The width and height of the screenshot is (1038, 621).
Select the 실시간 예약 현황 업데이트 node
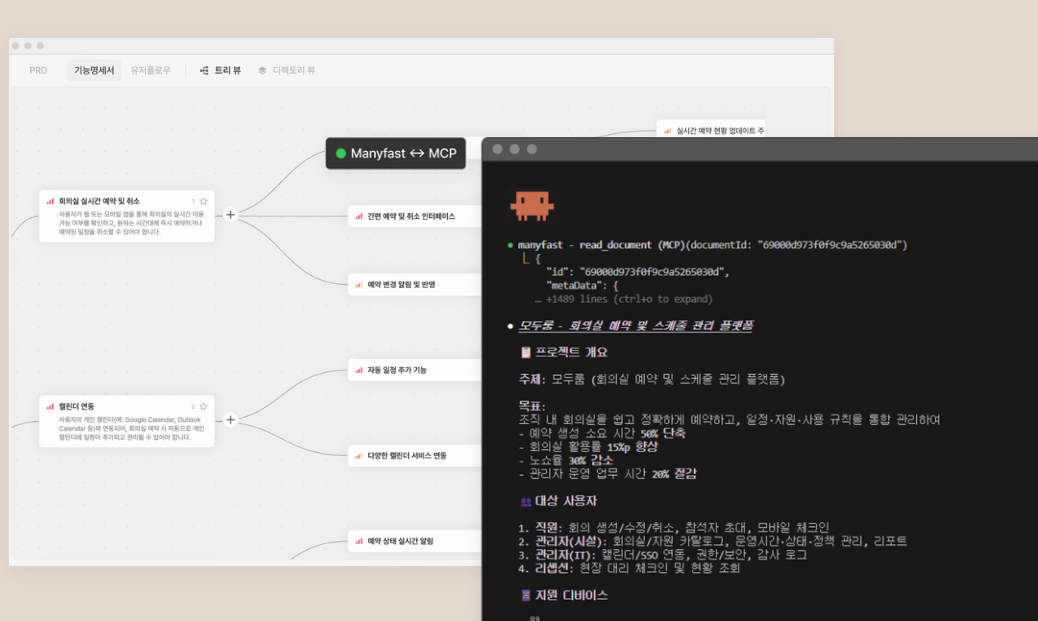711,129
